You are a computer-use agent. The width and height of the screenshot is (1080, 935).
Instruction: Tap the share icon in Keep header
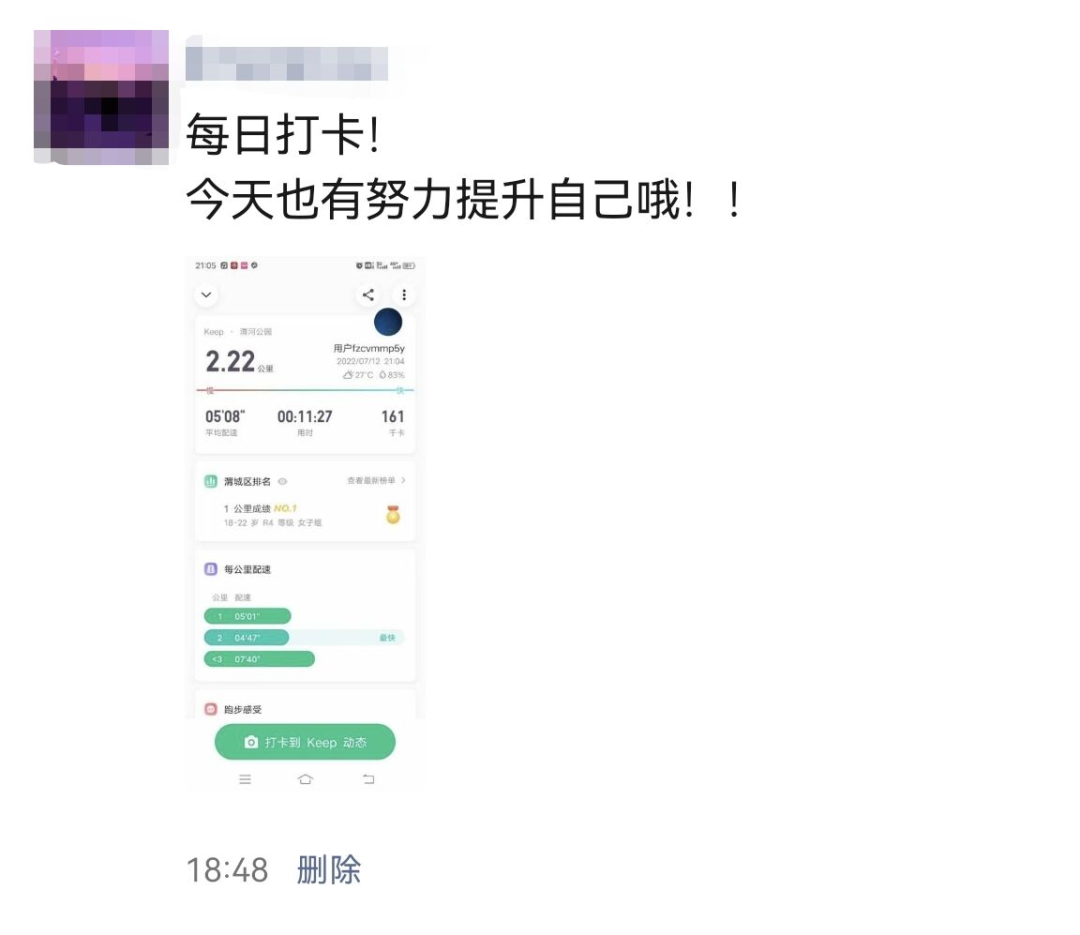(x=368, y=295)
